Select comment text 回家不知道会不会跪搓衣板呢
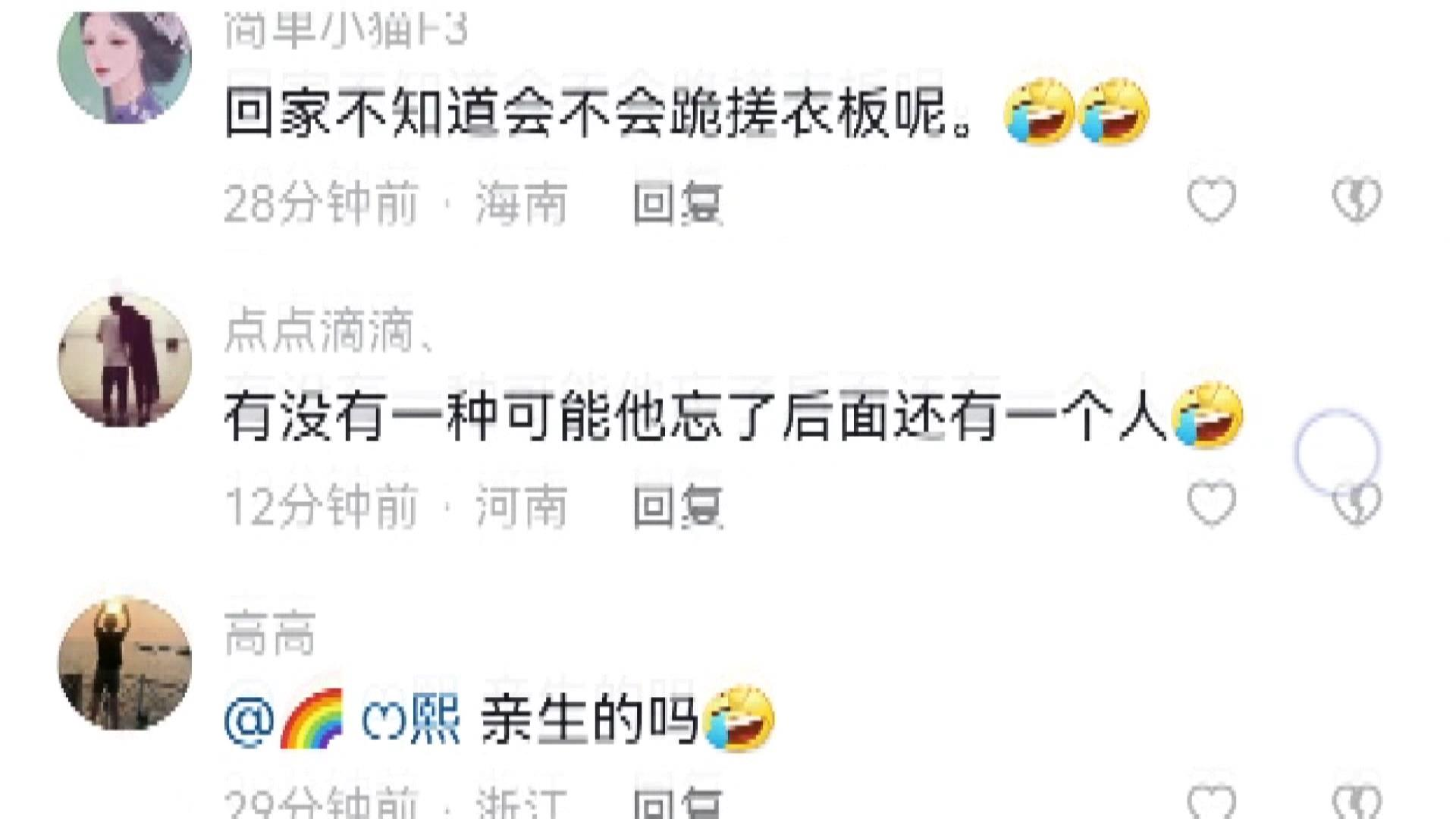 (599, 114)
